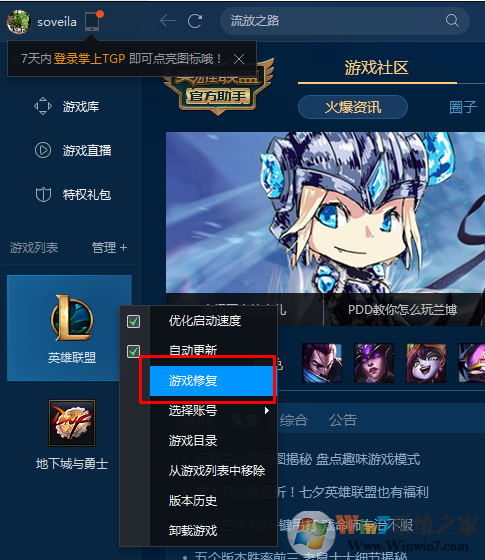
Task: Switch to 游戏社区 tab
Action: (x=377, y=68)
